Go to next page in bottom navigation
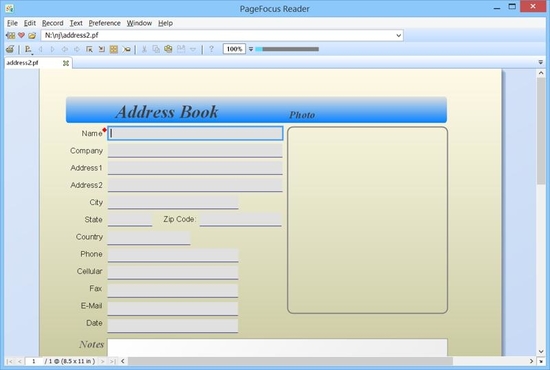550x370 pixels. [x=102, y=361]
